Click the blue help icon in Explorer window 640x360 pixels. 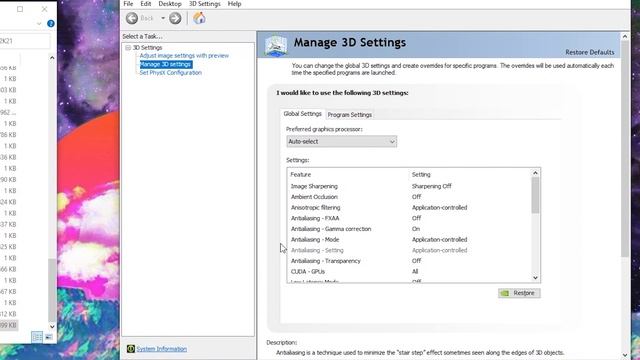(51, 24)
